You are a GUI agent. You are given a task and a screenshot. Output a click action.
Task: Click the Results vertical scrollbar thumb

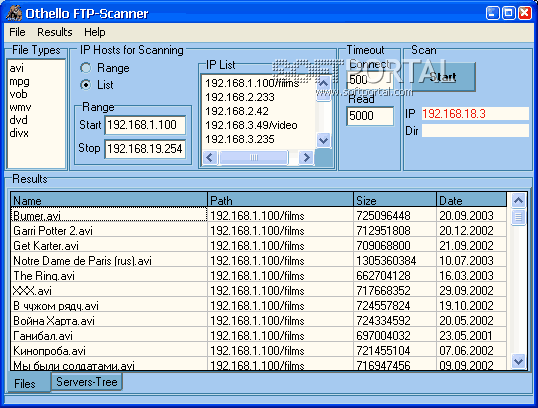pyautogui.click(x=518, y=217)
